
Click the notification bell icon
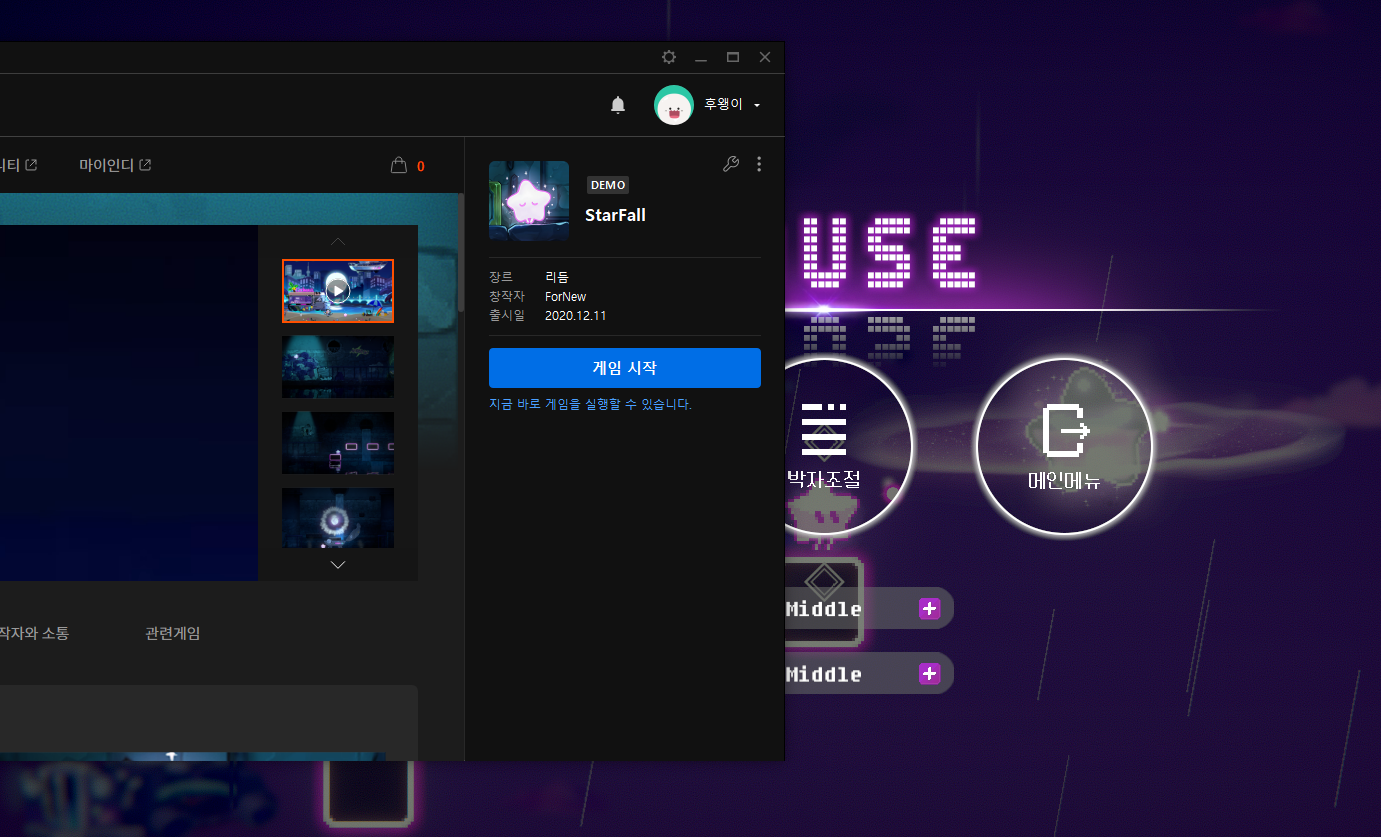coord(618,105)
